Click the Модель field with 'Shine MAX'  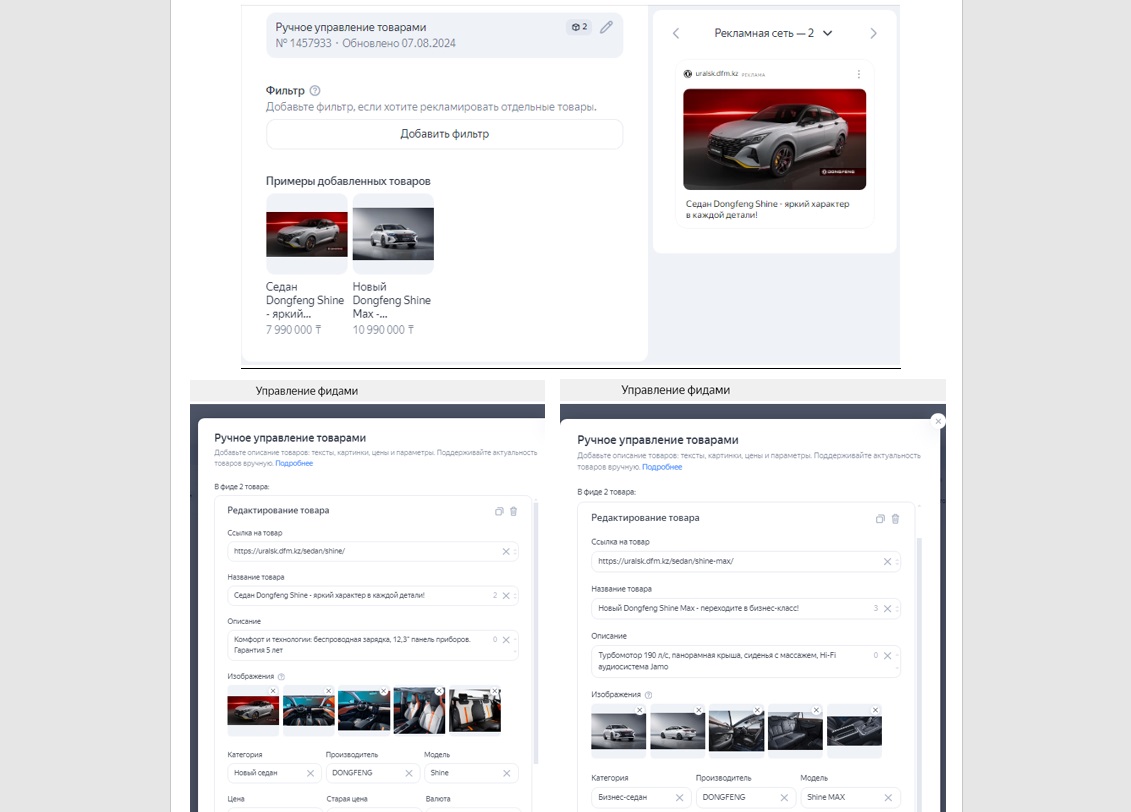[x=850, y=798]
